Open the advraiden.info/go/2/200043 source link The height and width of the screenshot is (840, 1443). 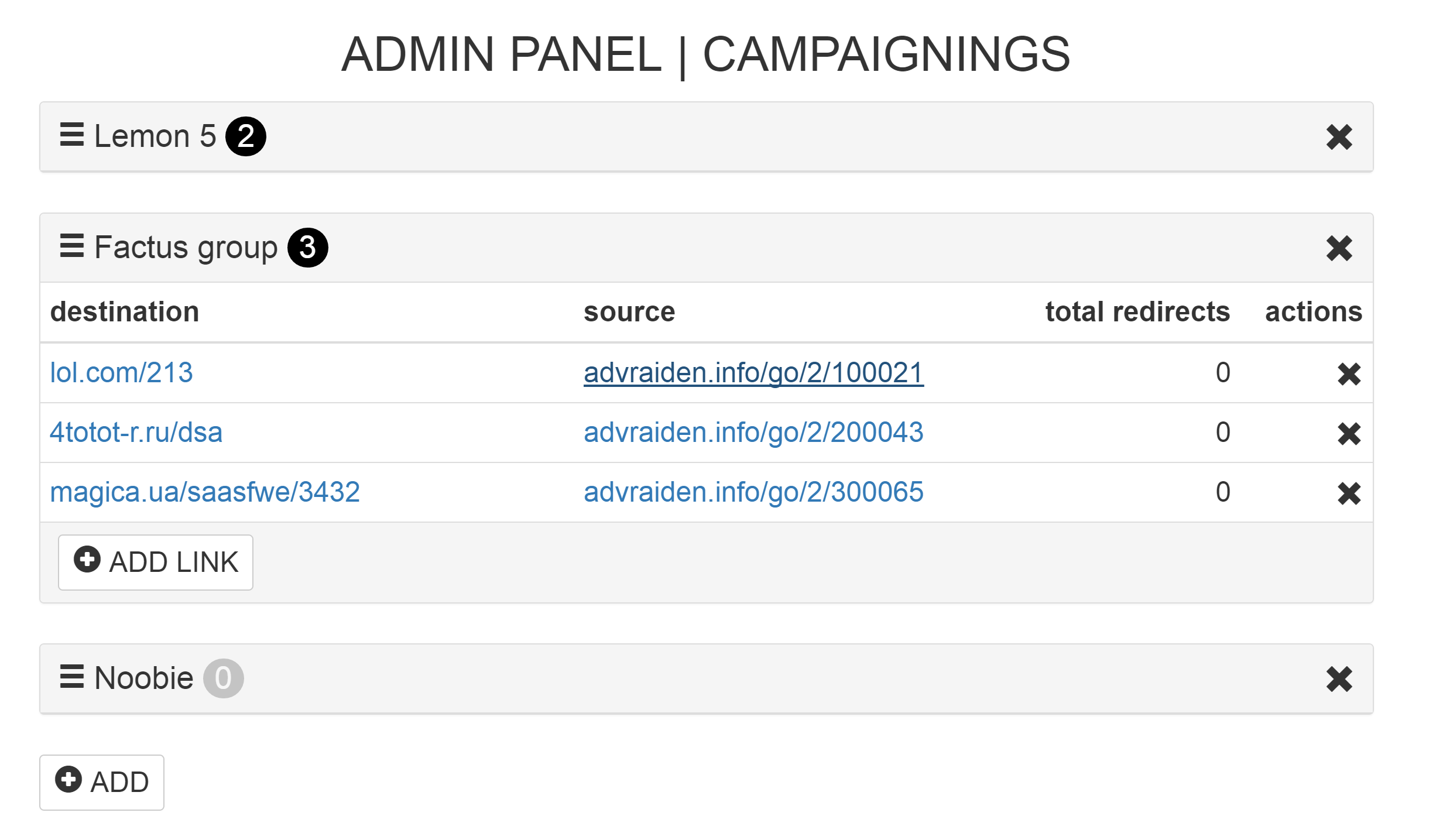753,433
